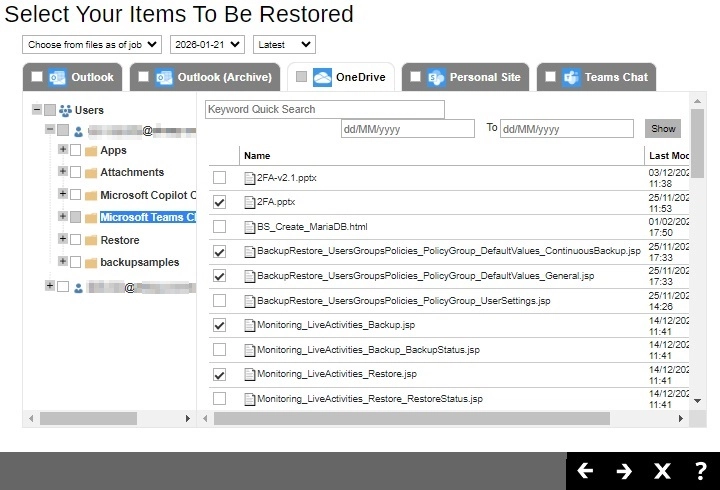Open the 'Choose from files as of job' dropdown
Image resolution: width=720 pixels, height=490 pixels.
coord(92,45)
